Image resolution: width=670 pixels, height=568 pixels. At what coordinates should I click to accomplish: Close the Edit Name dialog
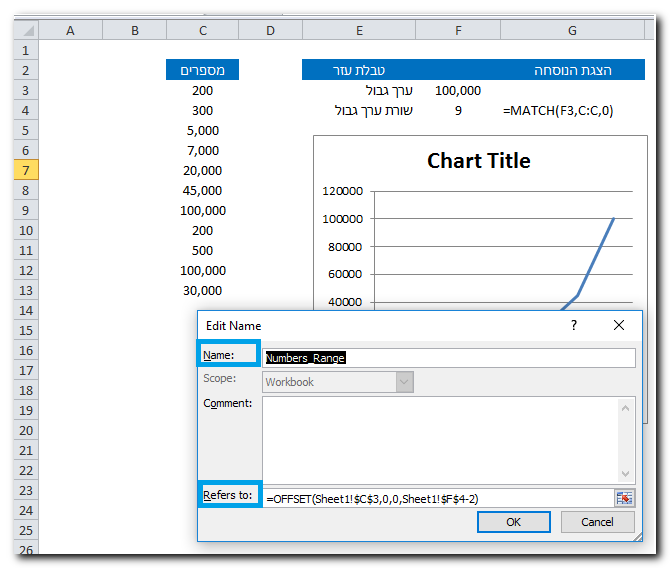pos(619,325)
